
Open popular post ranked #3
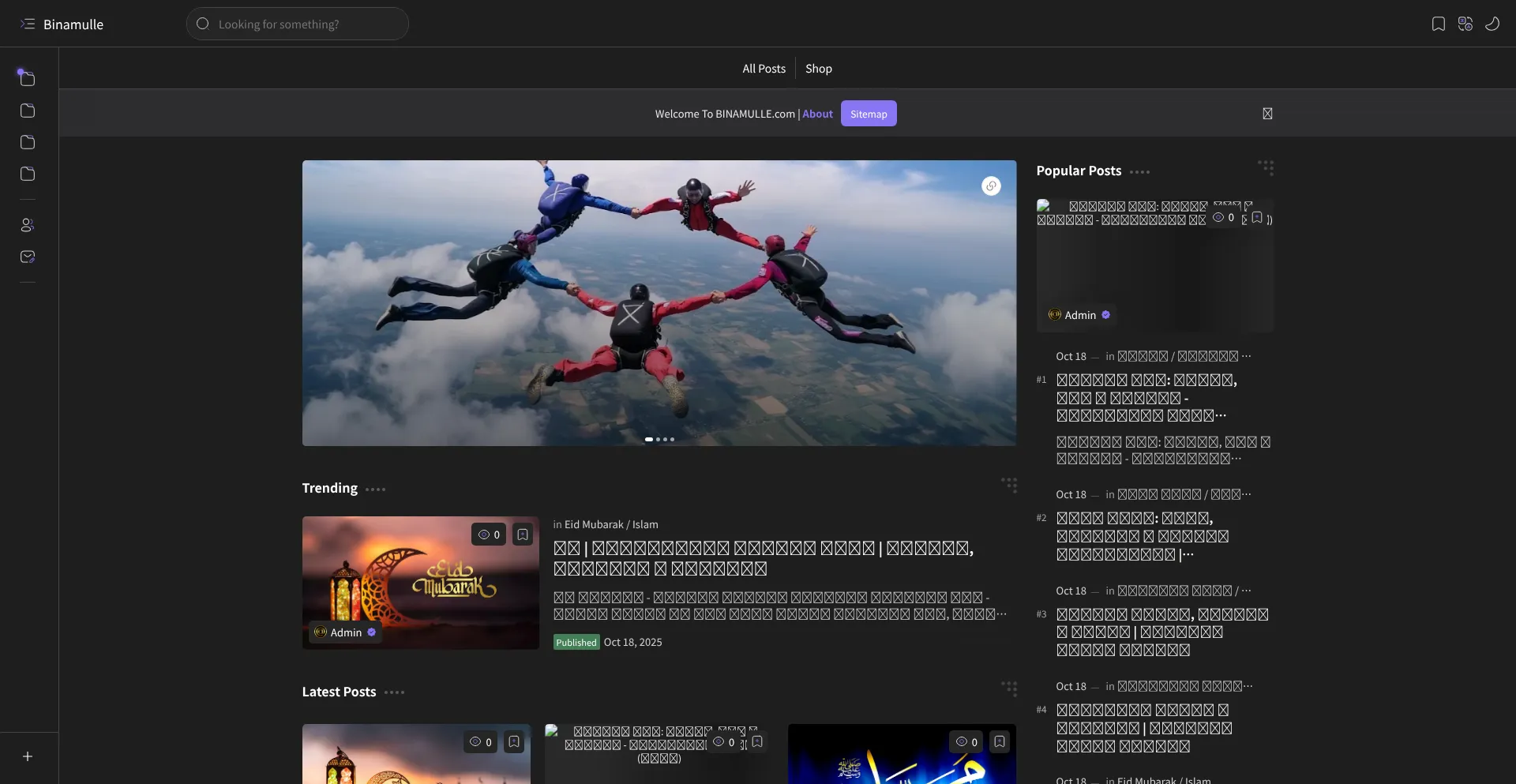pyautogui.click(x=1162, y=632)
